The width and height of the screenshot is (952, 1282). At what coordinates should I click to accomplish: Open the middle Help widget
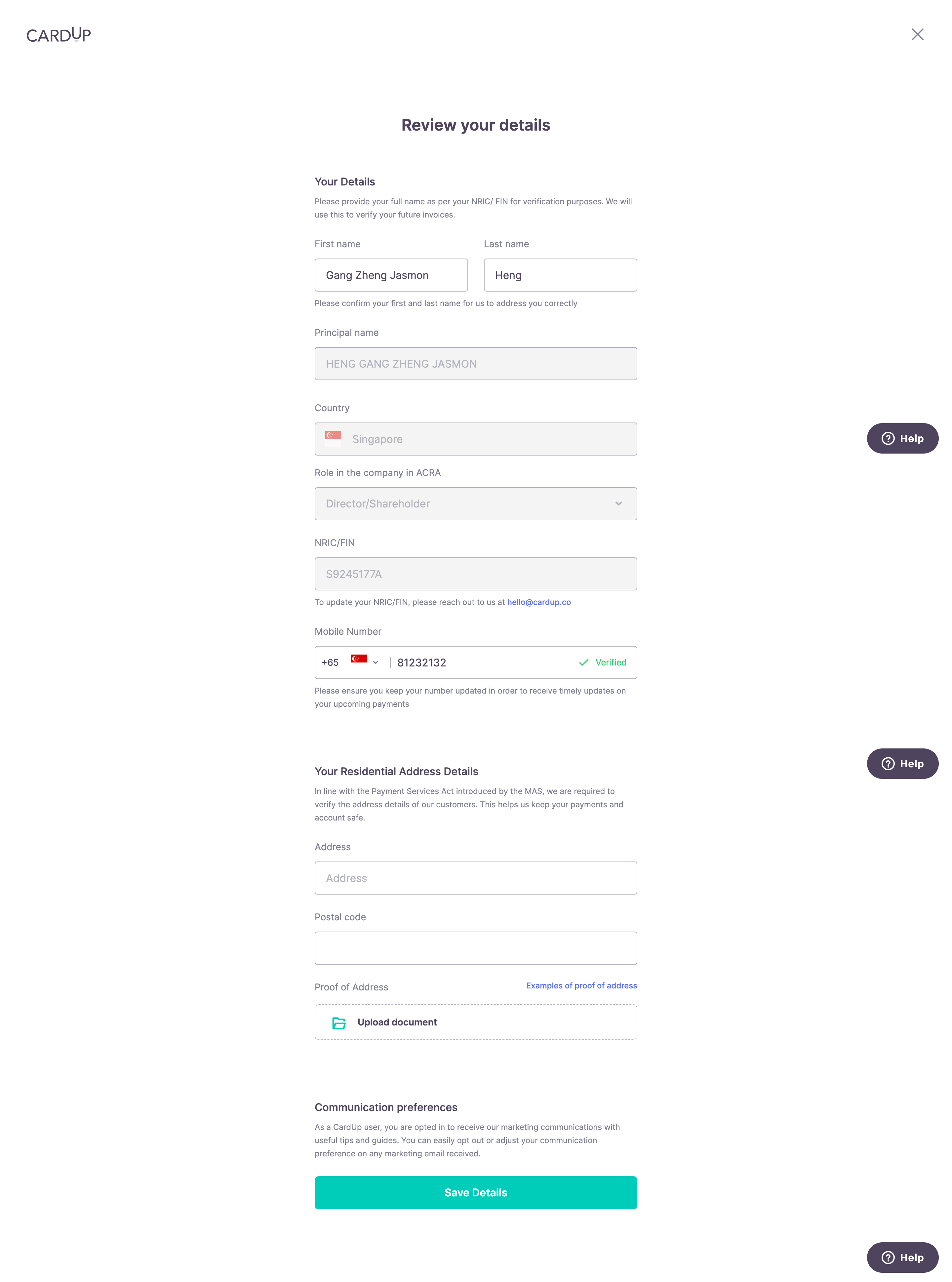(x=902, y=763)
